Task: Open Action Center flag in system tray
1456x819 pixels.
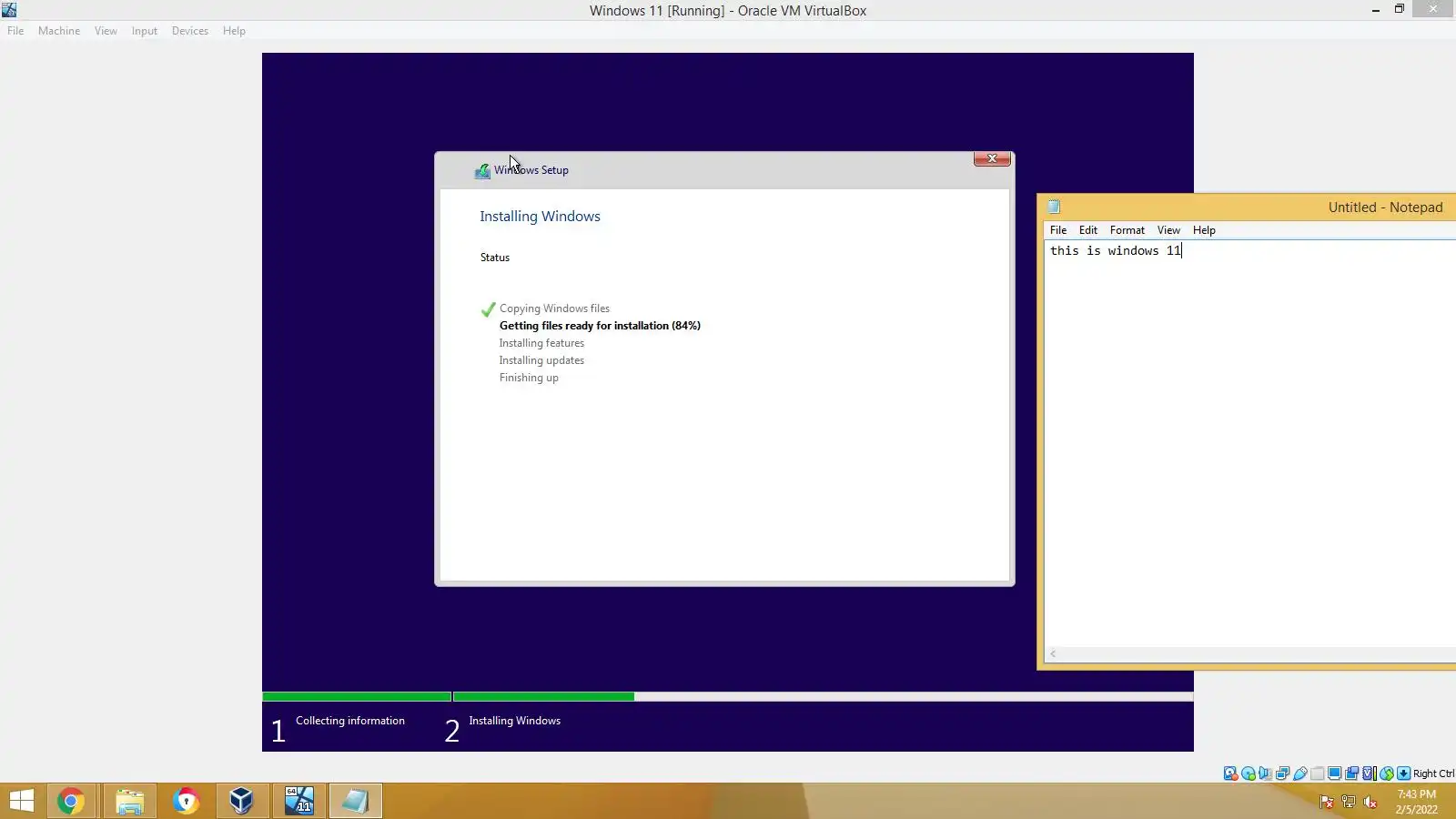Action: (1327, 802)
